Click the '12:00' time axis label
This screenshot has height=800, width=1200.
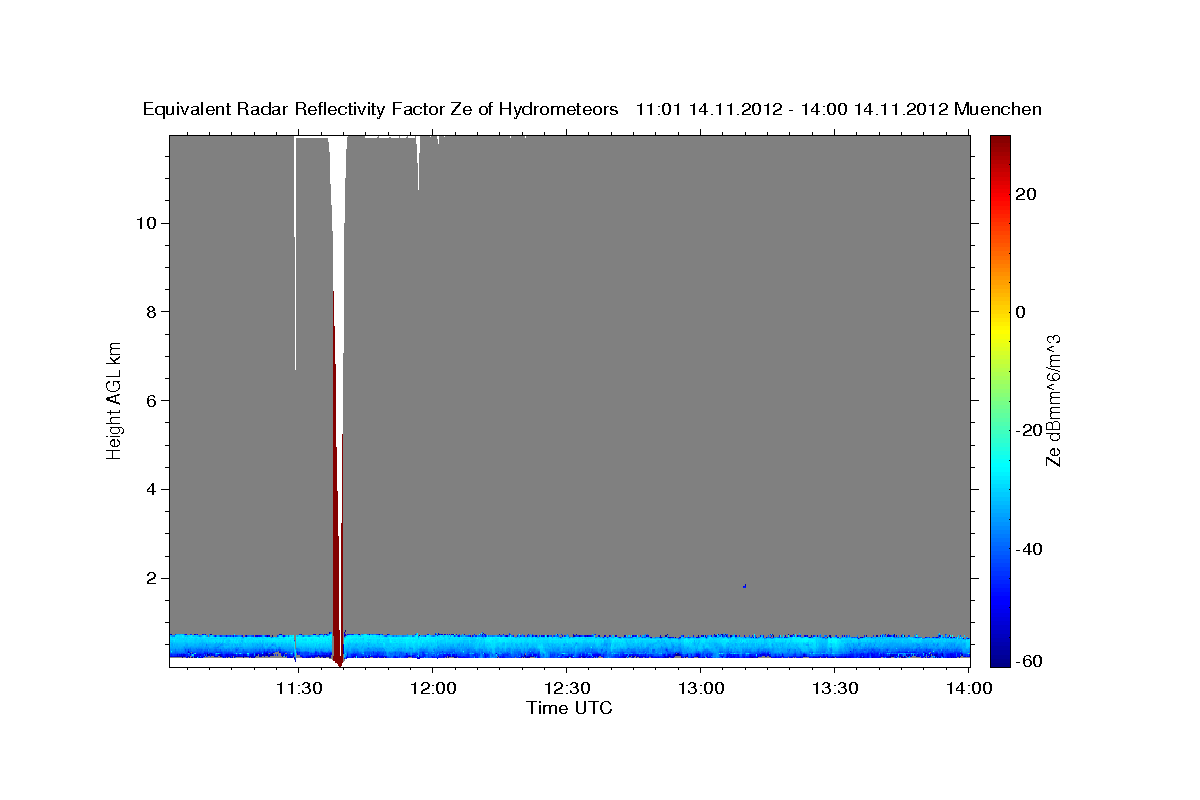pos(432,688)
